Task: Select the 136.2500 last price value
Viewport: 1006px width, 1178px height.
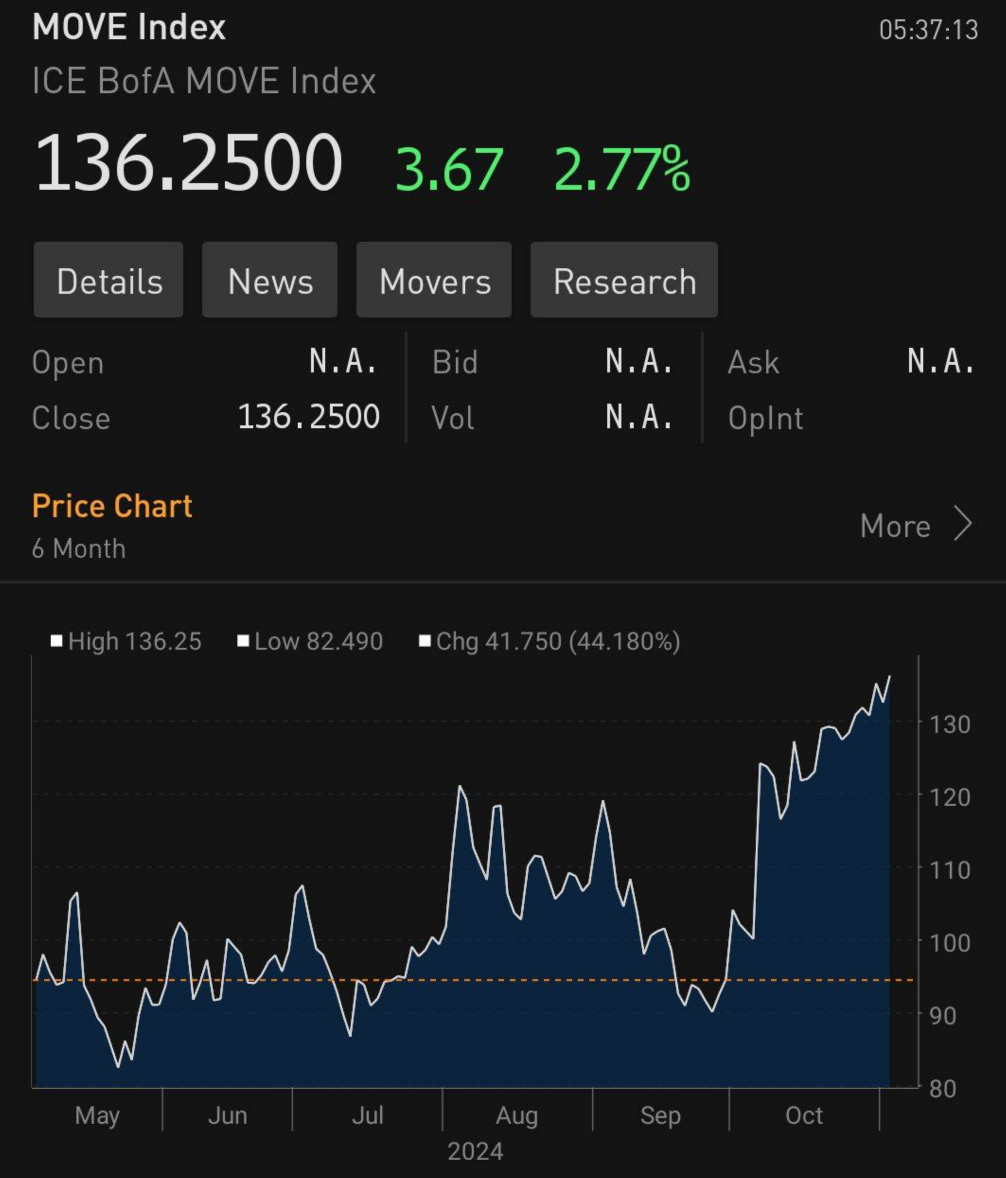Action: click(x=188, y=162)
